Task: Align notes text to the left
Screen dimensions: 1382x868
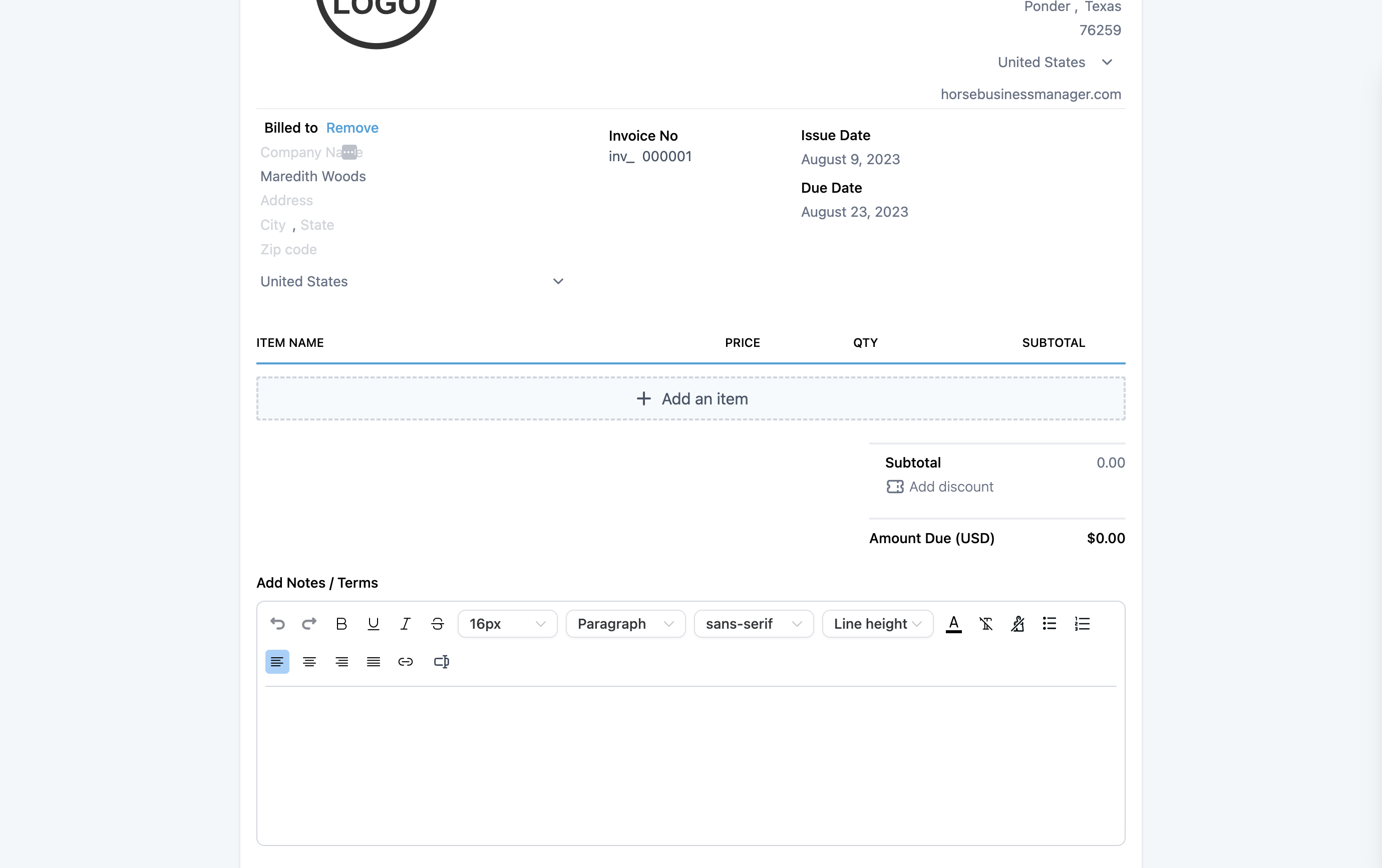Action: [x=277, y=661]
